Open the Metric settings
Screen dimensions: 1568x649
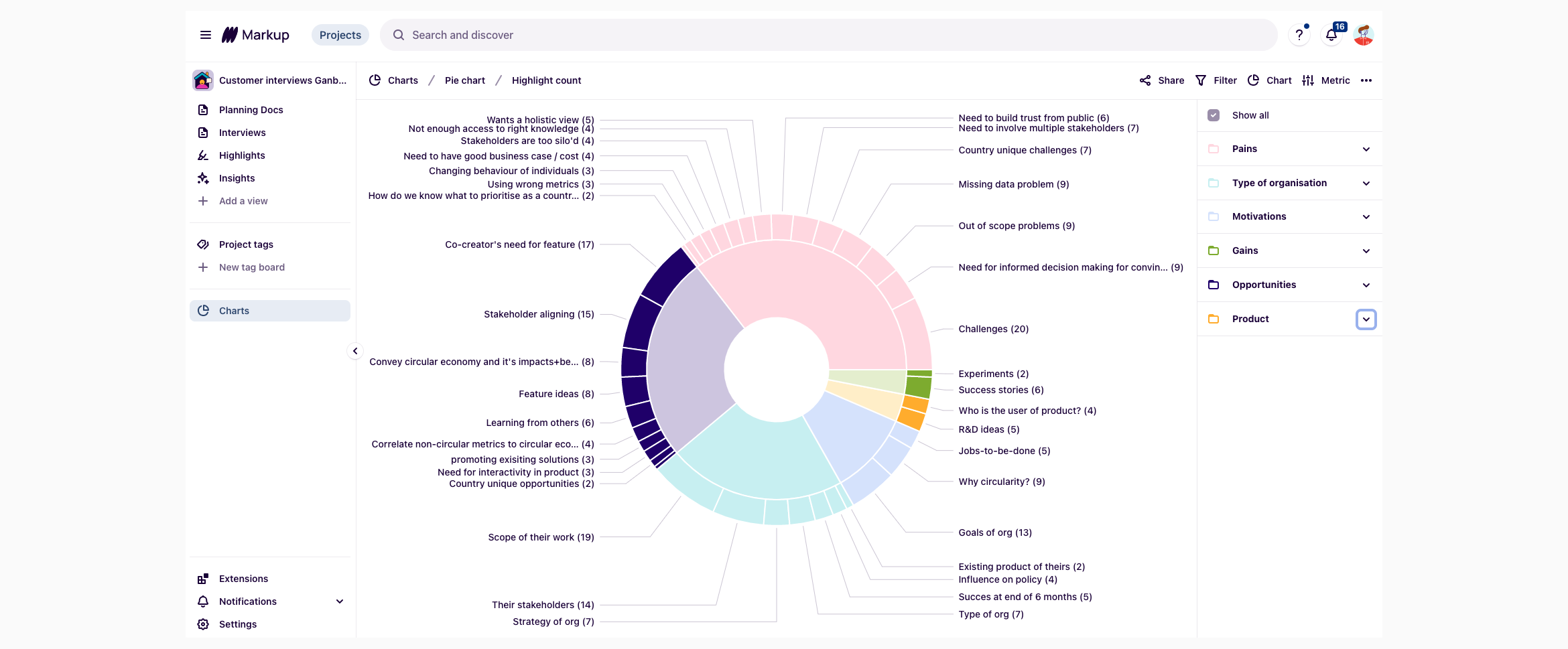[x=1326, y=80]
